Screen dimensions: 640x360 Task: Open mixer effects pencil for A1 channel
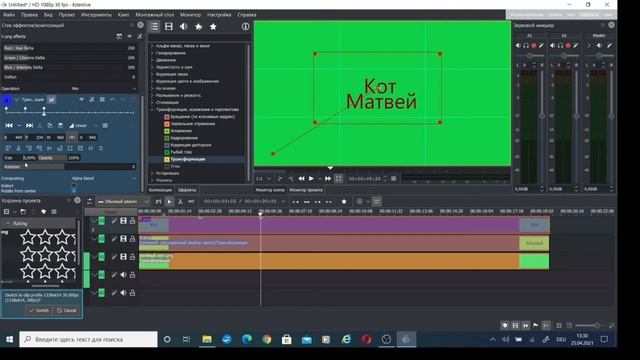click(x=541, y=46)
